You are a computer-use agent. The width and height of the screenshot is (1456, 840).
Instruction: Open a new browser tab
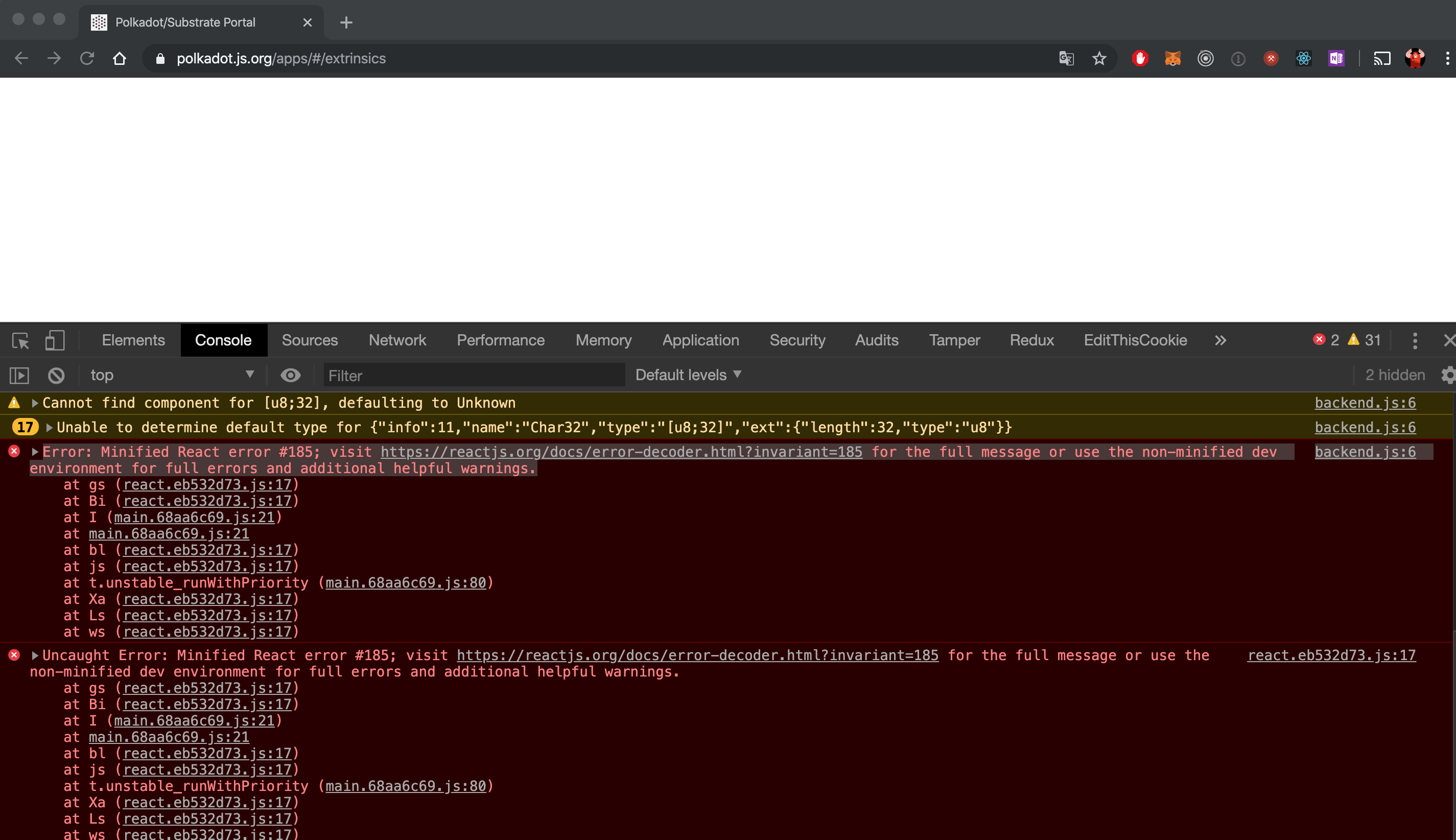[x=346, y=22]
